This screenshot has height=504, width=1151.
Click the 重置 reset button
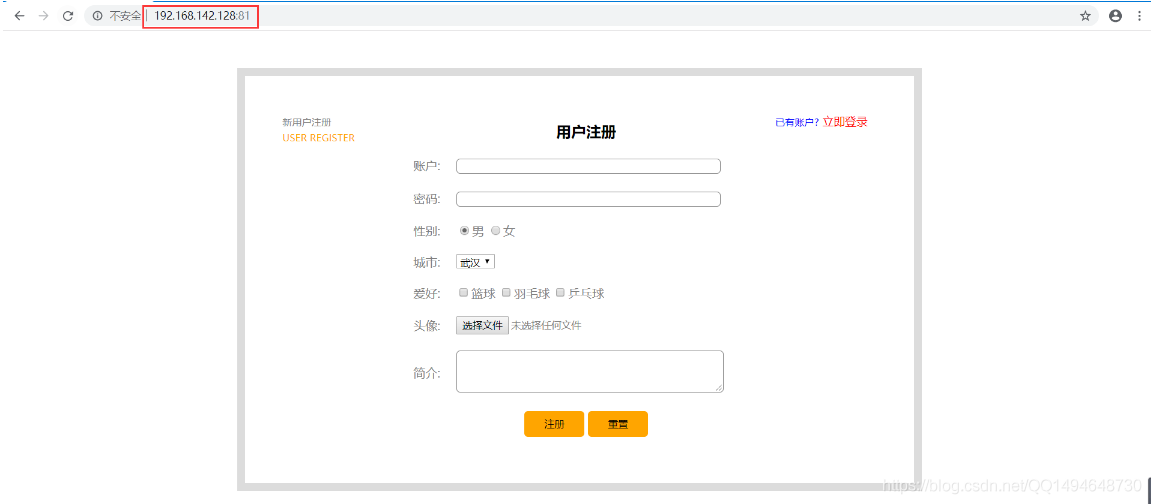coord(617,424)
